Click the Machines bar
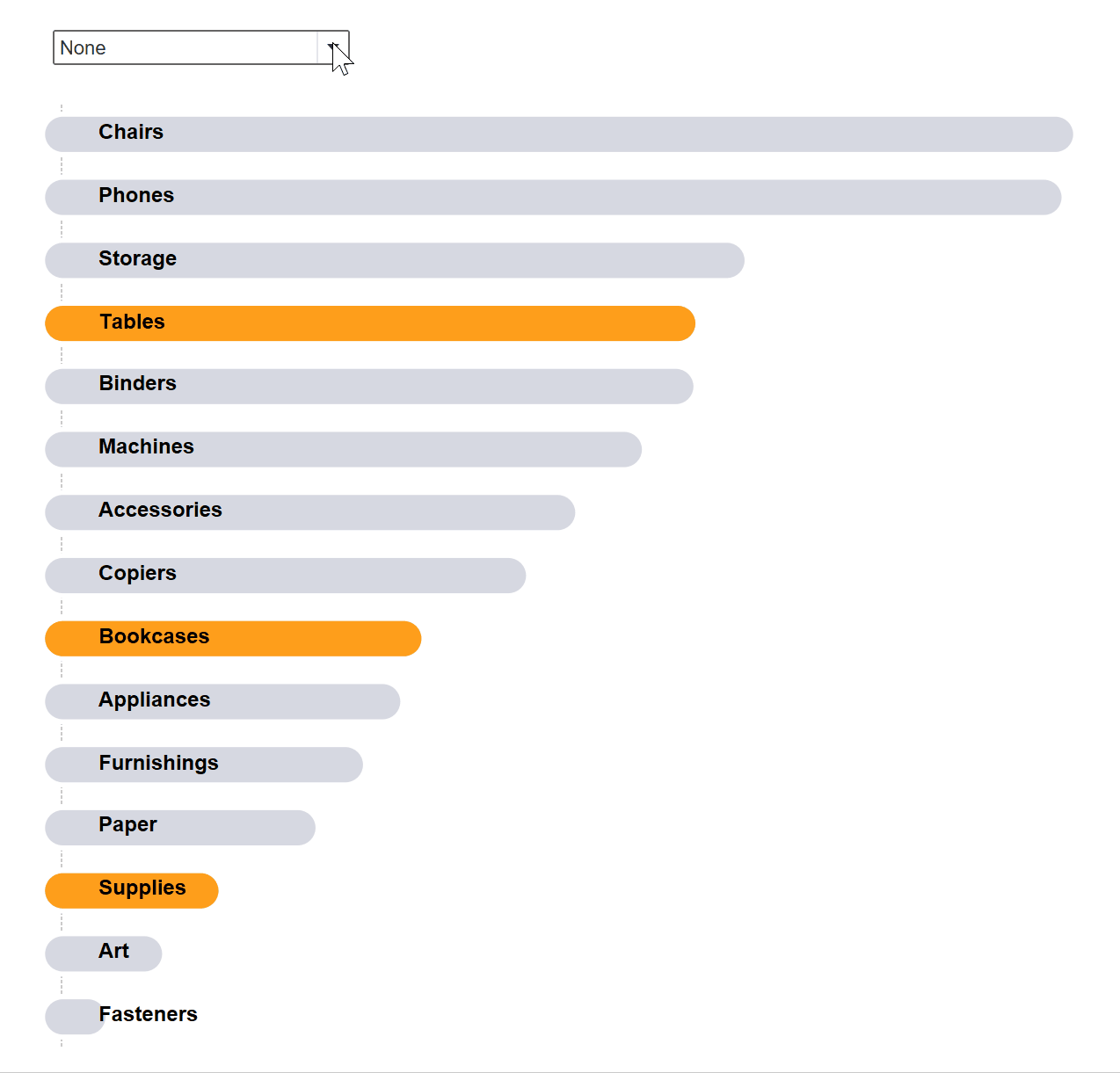Image resolution: width=1120 pixels, height=1073 pixels. (343, 449)
